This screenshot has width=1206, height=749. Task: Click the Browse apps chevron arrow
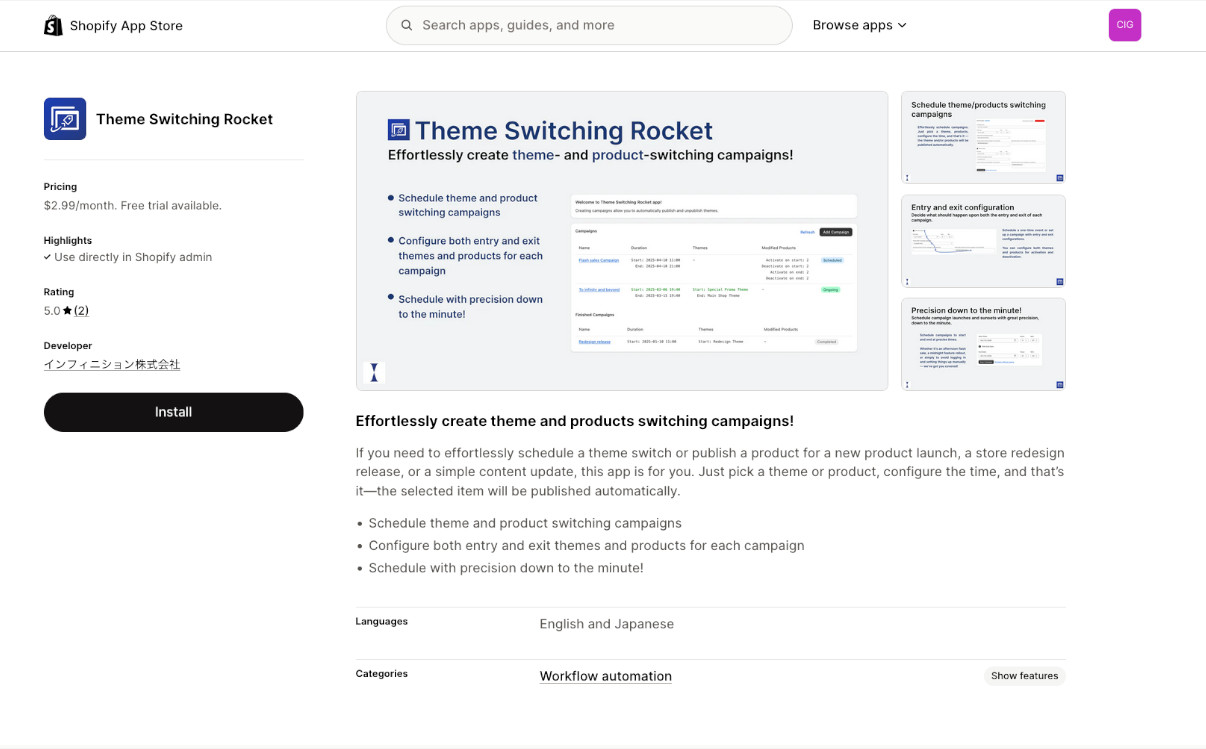[902, 25]
